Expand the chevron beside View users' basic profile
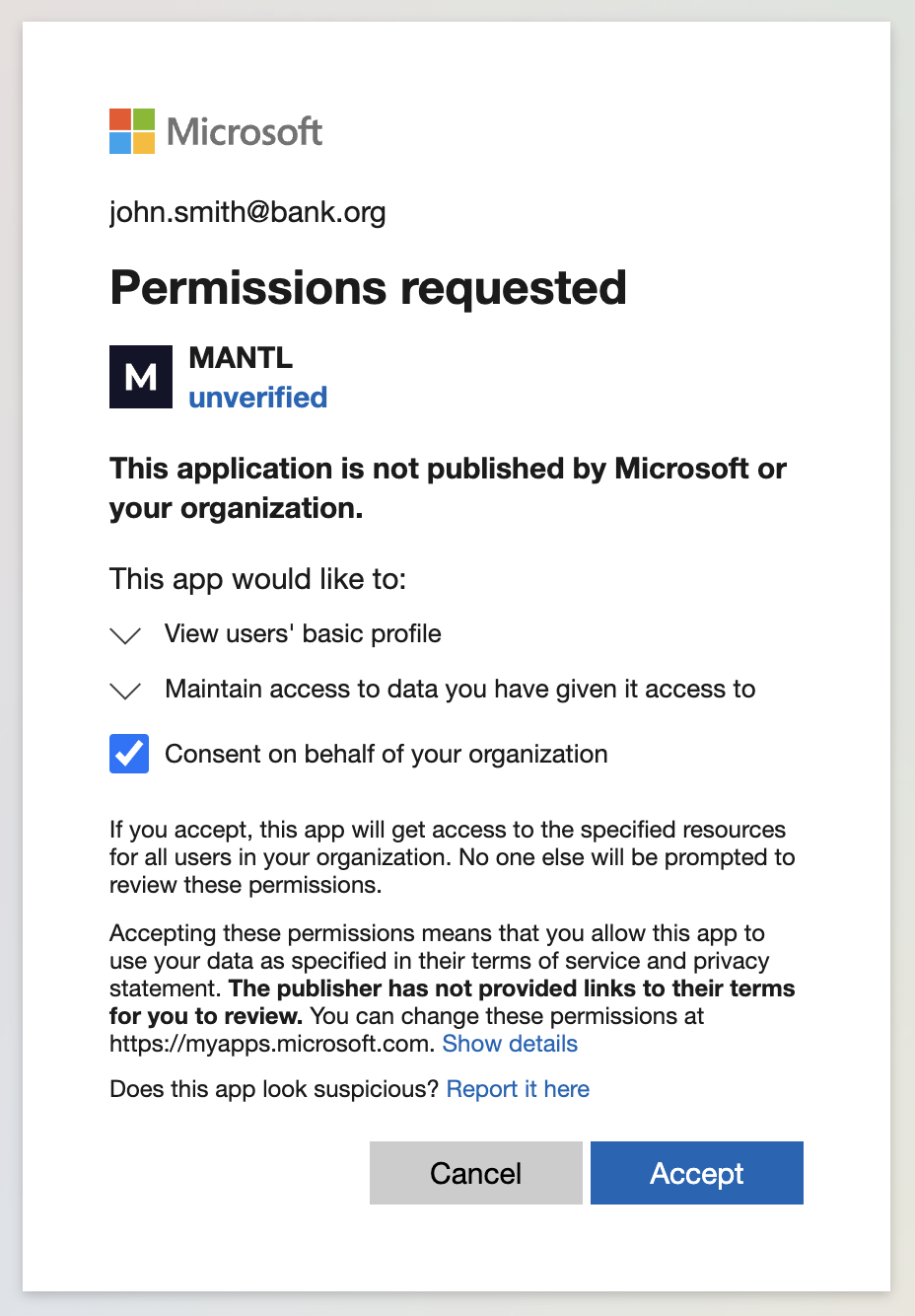This screenshot has width=915, height=1316. pyautogui.click(x=125, y=635)
